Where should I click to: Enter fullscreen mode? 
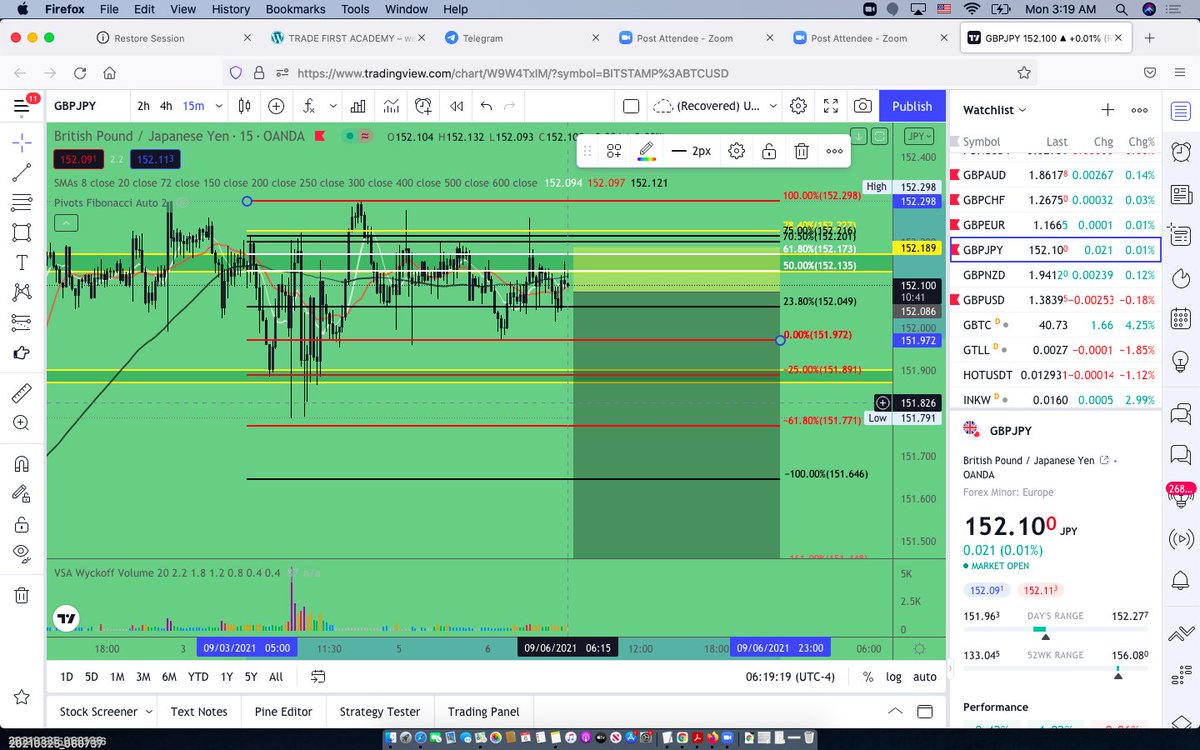[830, 106]
